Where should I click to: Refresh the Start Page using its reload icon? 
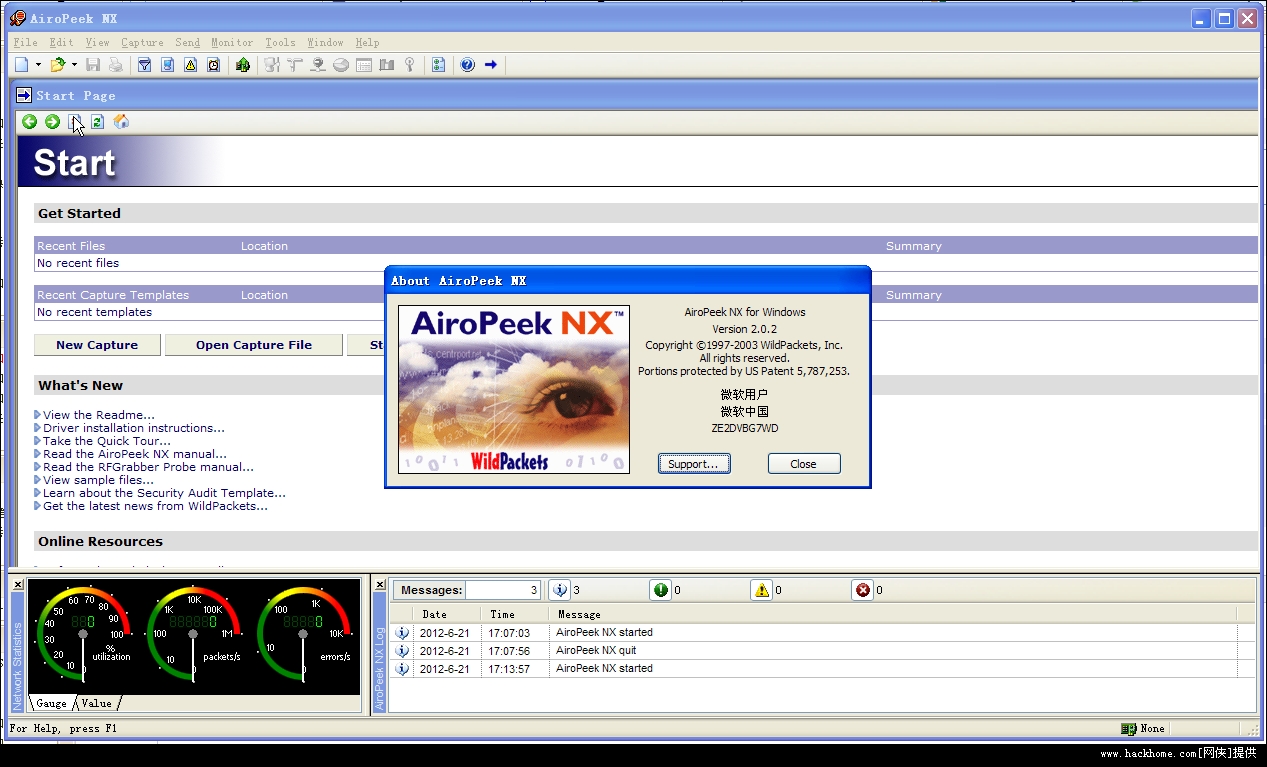click(x=97, y=121)
